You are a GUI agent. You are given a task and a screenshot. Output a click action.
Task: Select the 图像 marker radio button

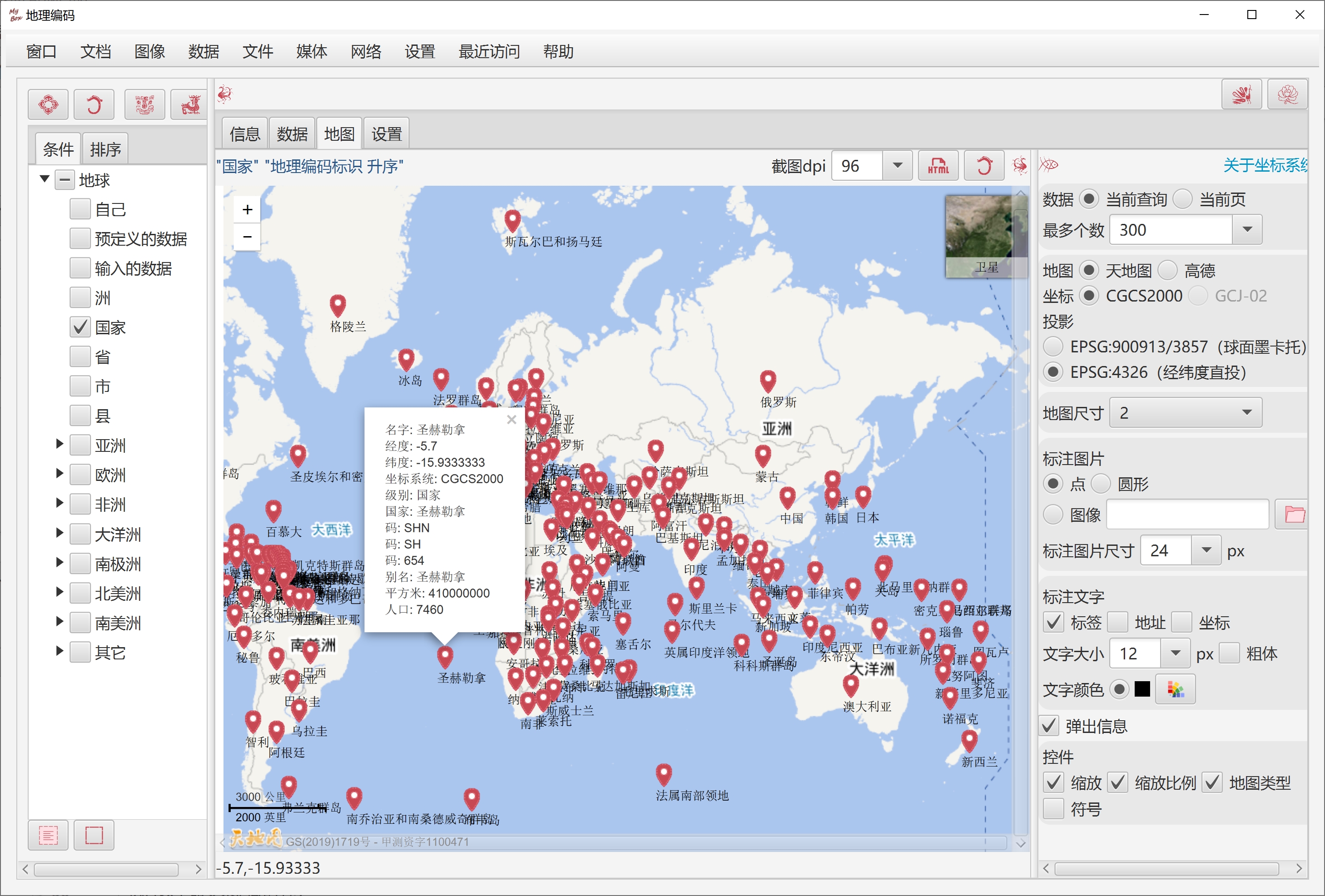pos(1053,514)
